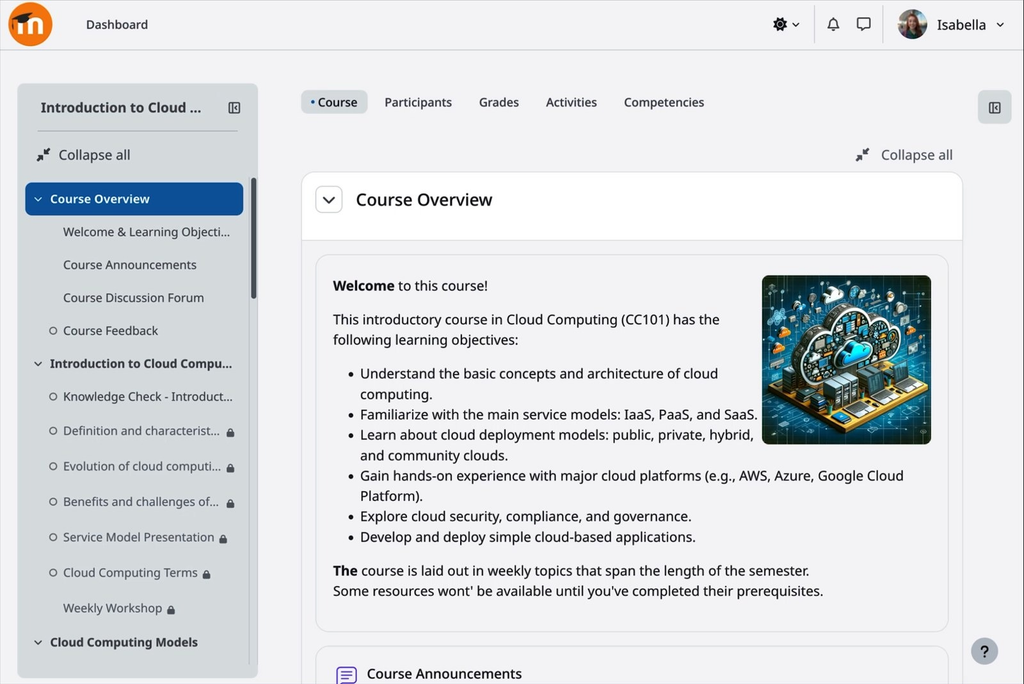
Task: Click the lock icon beside Weekly Workshop
Action: [x=171, y=610]
